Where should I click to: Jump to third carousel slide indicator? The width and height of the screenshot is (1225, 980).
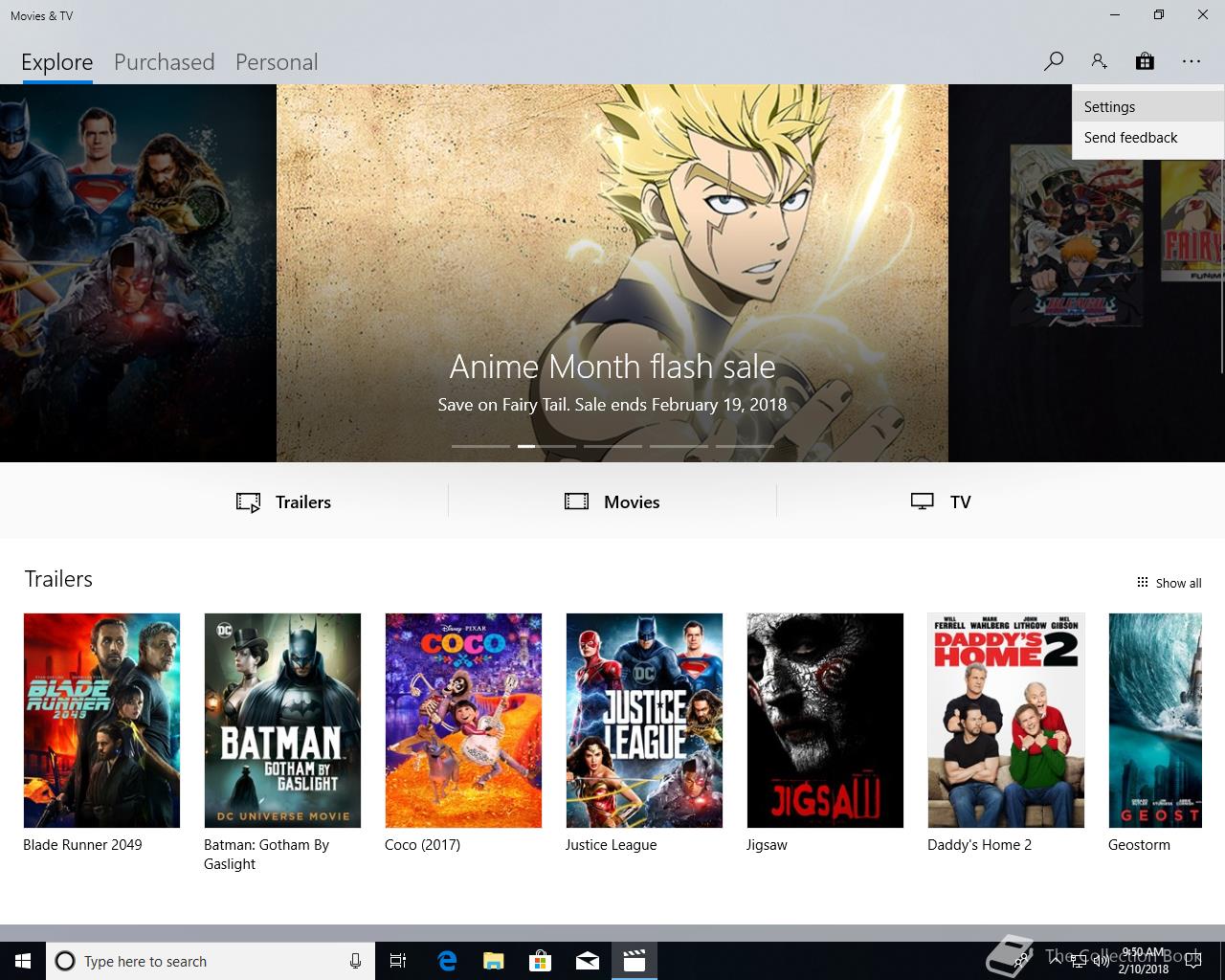(612, 446)
